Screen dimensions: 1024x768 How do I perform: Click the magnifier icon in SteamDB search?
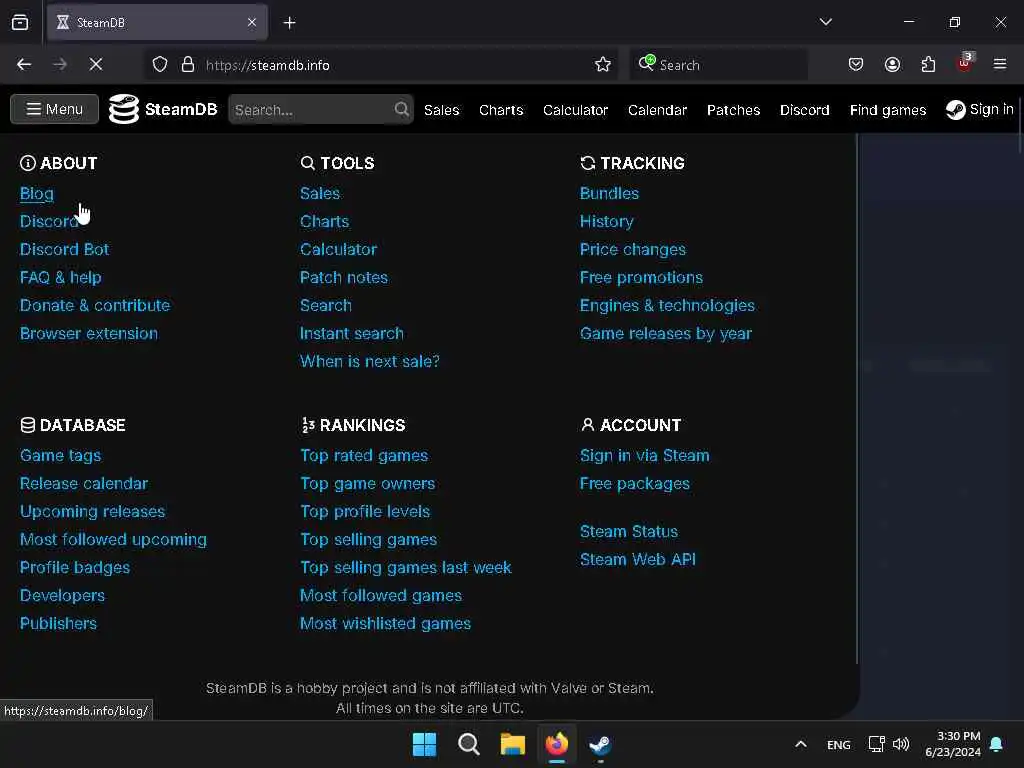point(402,109)
